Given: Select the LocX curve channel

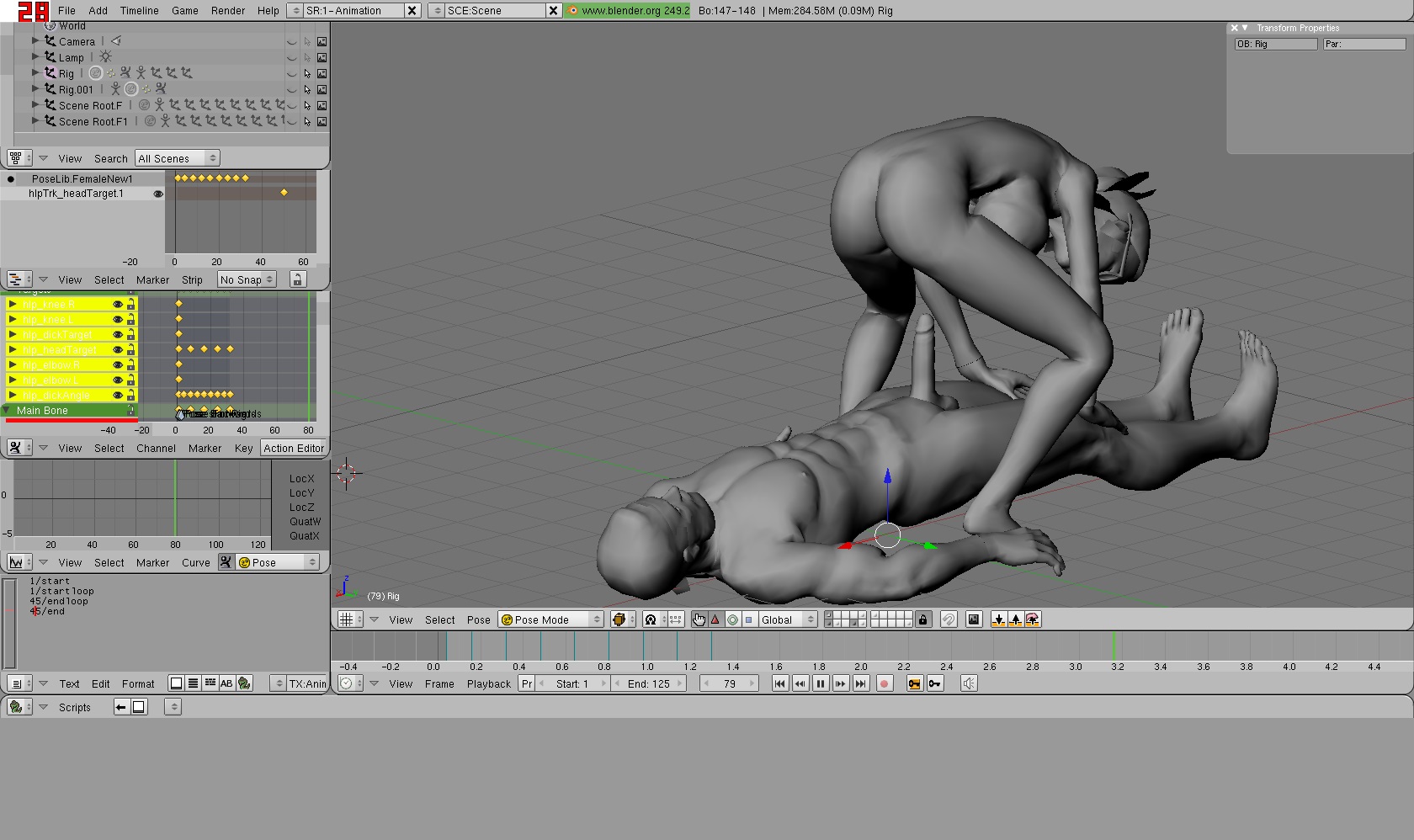Looking at the screenshot, I should 301,478.
